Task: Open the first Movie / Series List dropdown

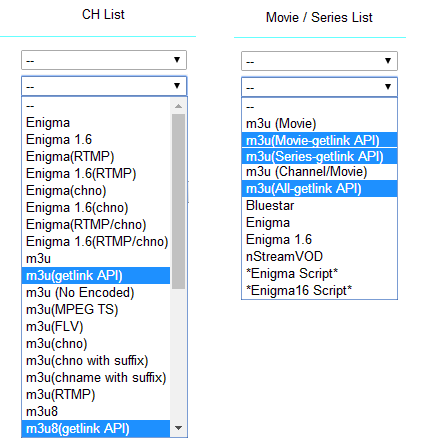Action: pyautogui.click(x=319, y=61)
